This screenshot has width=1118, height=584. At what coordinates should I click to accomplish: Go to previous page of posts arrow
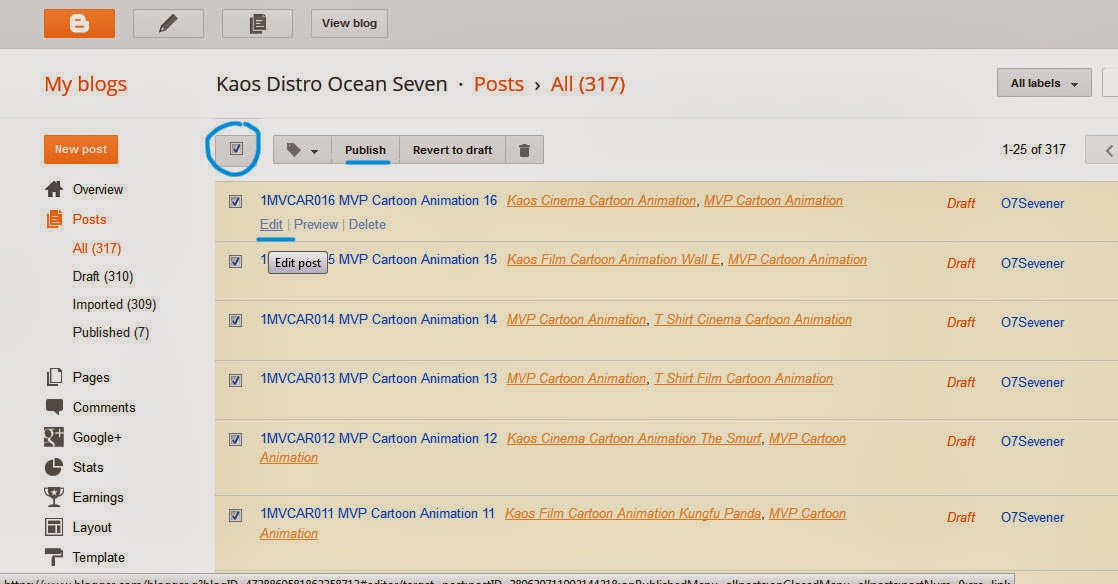[1108, 150]
